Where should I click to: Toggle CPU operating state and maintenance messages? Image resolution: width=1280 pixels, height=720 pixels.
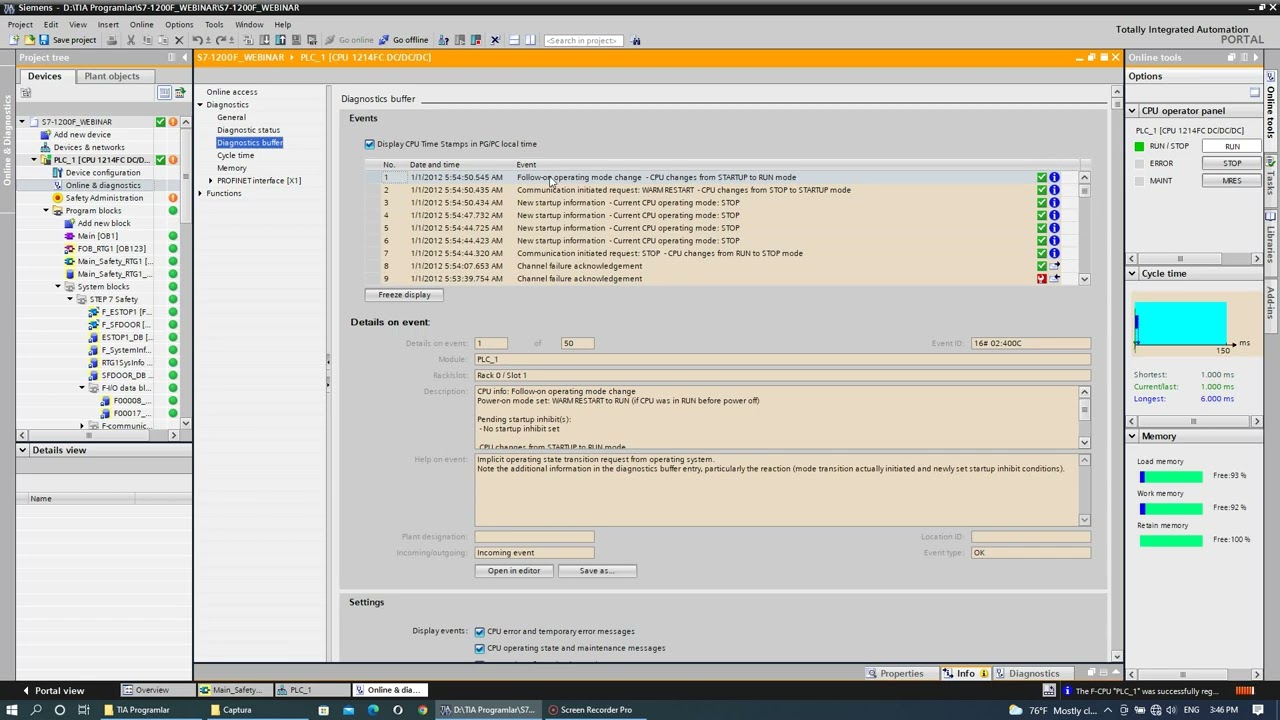coord(480,648)
